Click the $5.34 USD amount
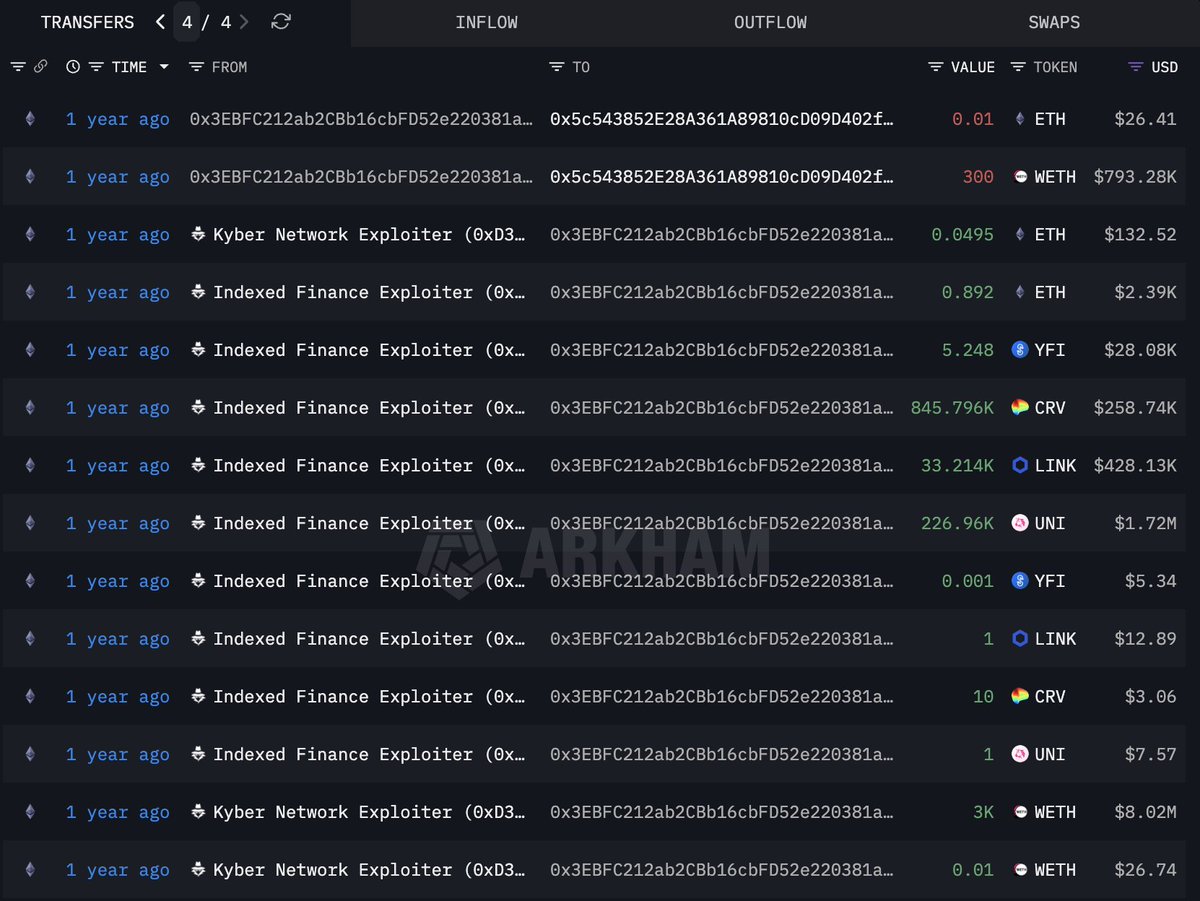 (x=1150, y=581)
